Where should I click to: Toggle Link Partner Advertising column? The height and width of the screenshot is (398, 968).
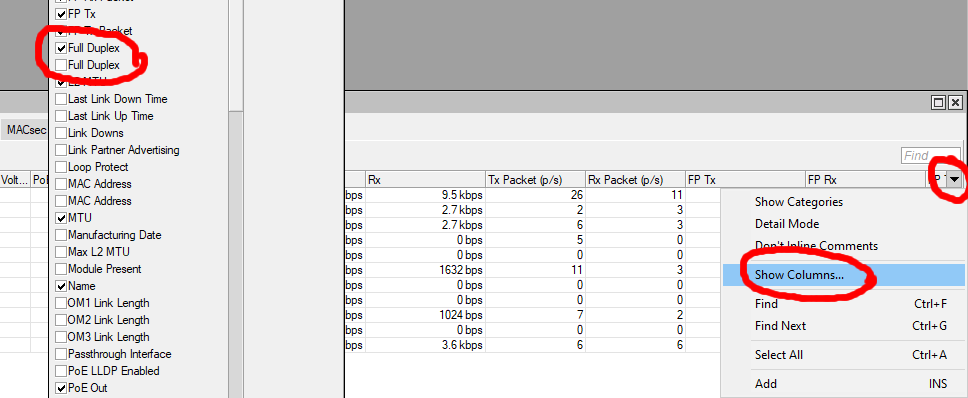point(60,150)
